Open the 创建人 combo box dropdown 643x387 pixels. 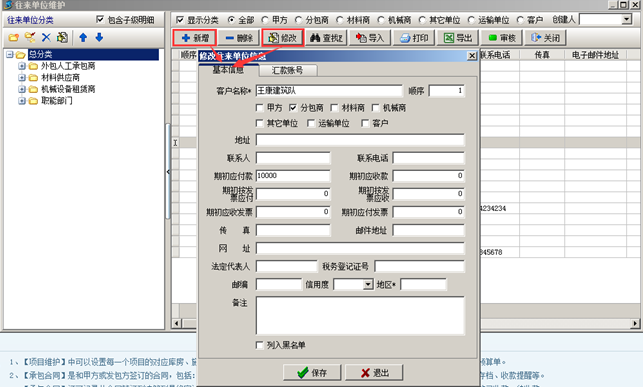[x=626, y=19]
